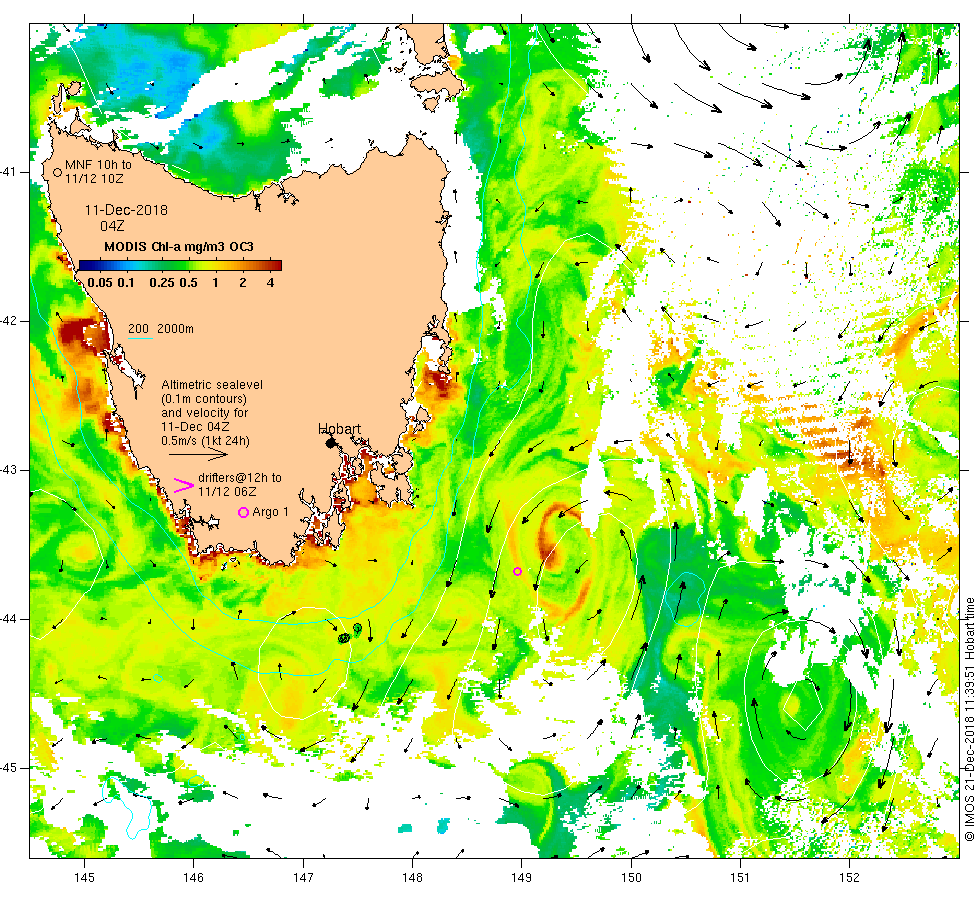Click the 0.5m/s velocity scale arrow

click(x=199, y=455)
